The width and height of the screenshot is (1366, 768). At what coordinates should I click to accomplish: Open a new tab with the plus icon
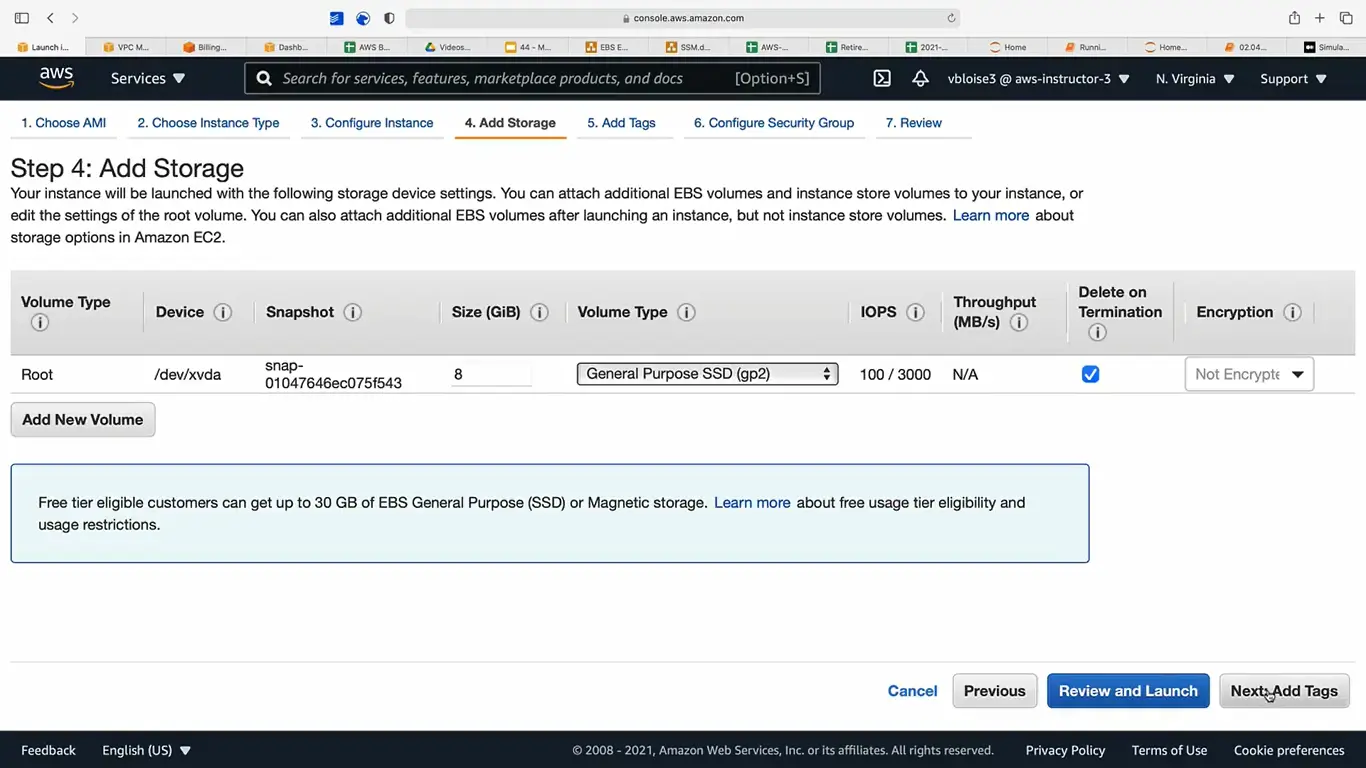tap(1320, 18)
